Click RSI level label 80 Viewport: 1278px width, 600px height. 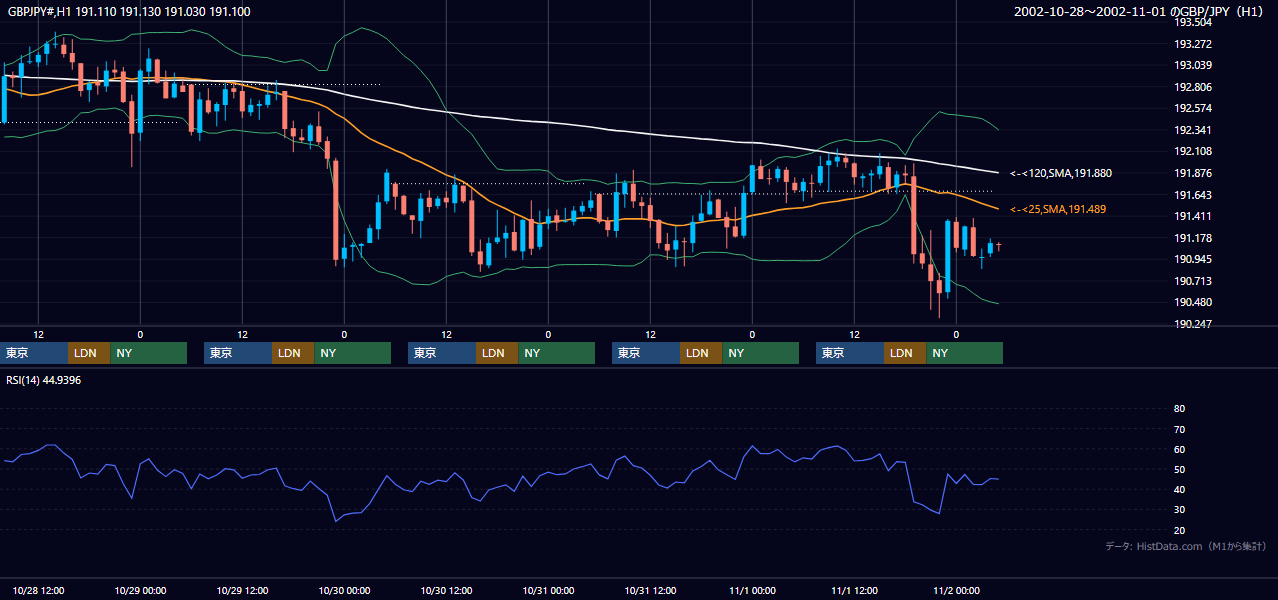pos(1179,409)
